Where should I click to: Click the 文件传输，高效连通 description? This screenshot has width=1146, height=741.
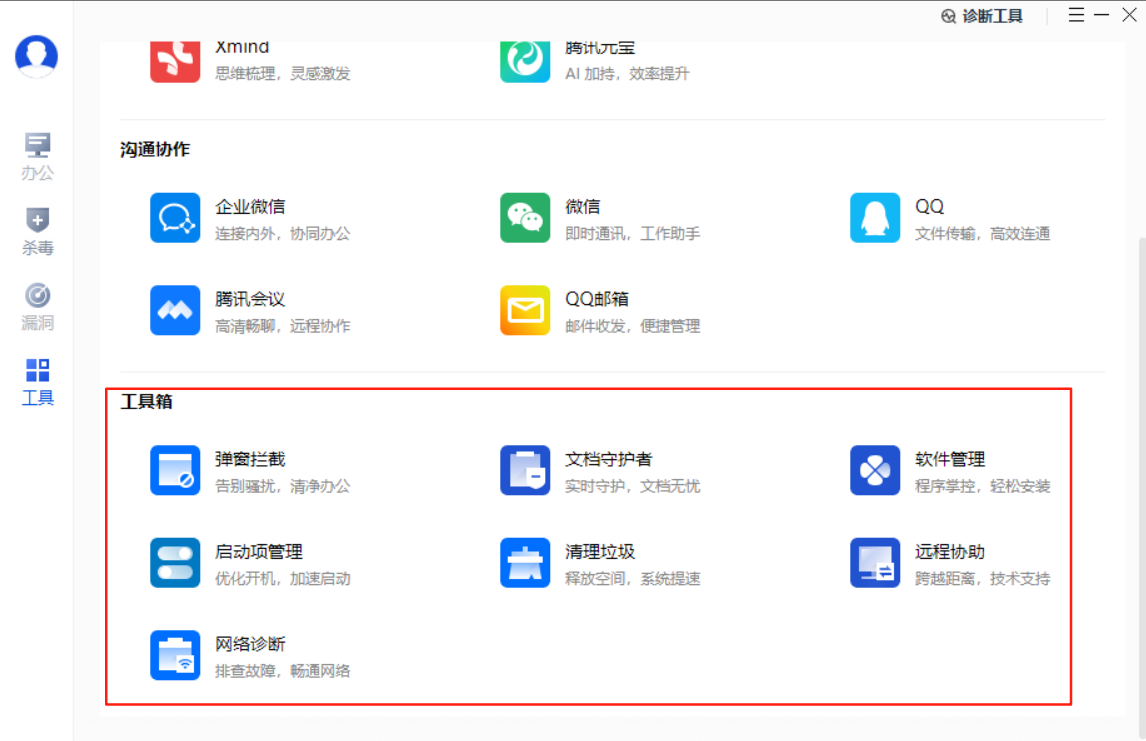(x=983, y=234)
